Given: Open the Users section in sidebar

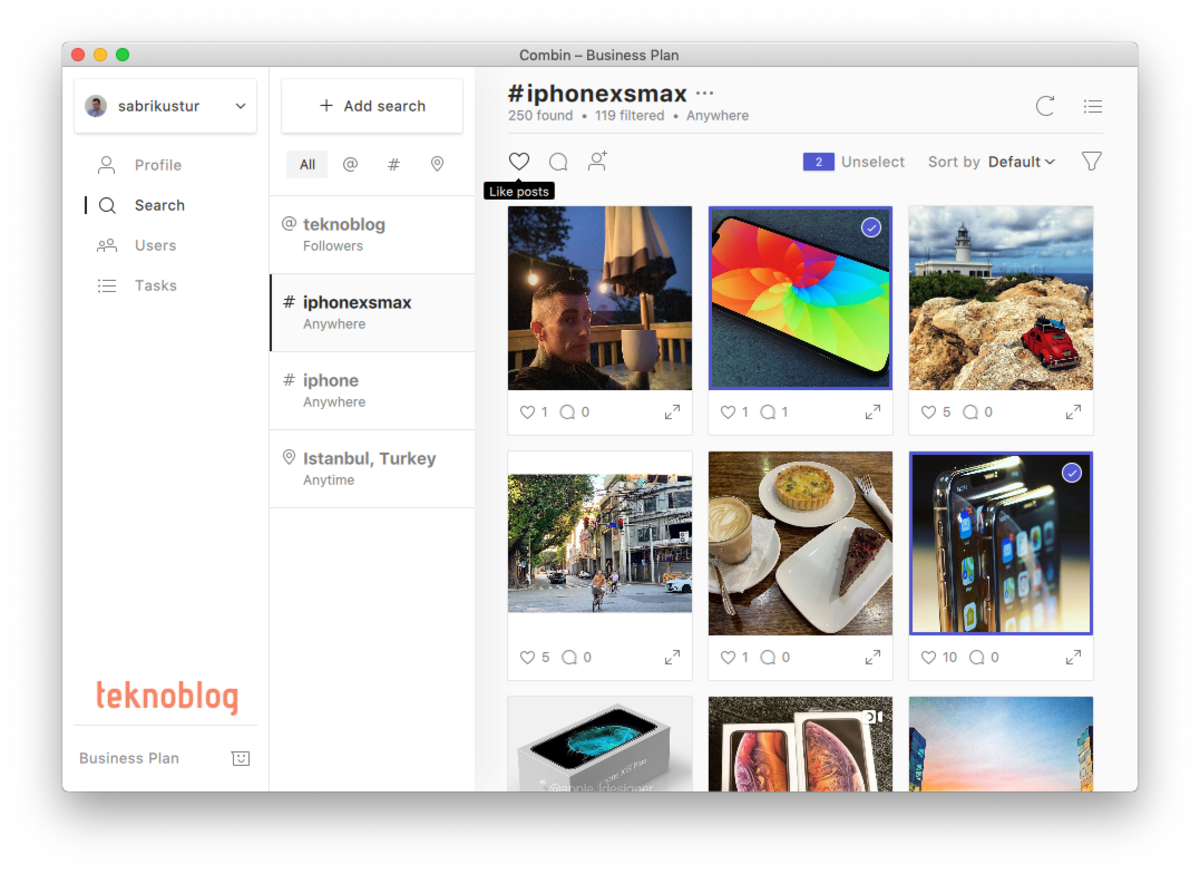Looking at the screenshot, I should (155, 246).
